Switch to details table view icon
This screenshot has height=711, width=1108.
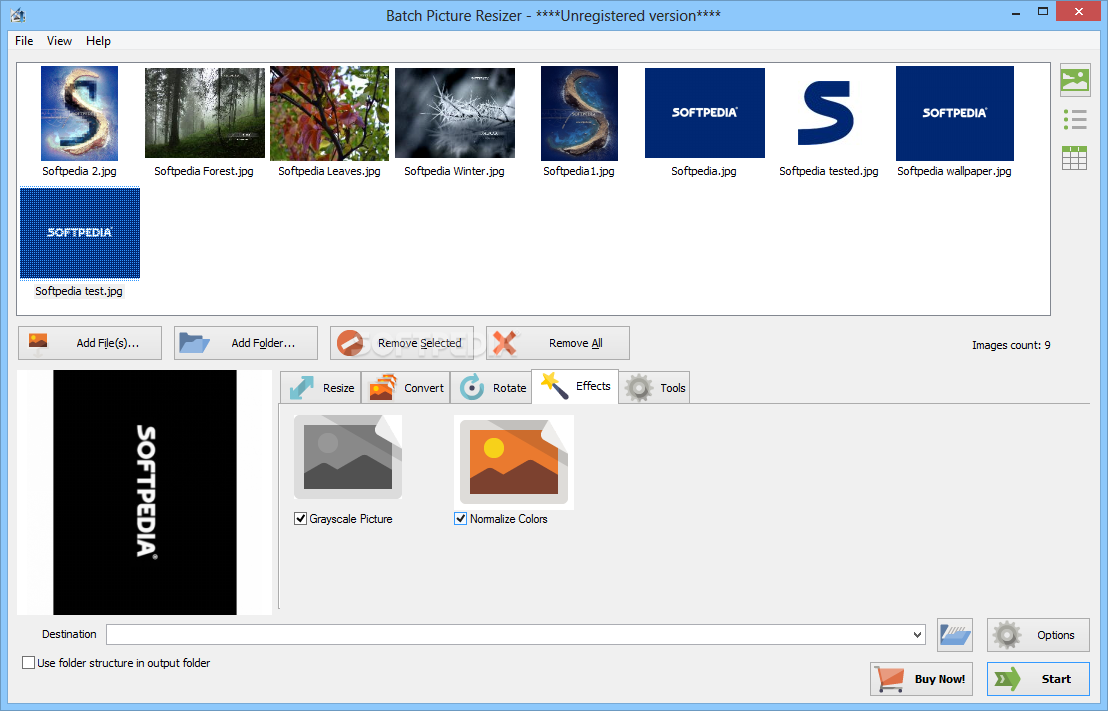(1075, 158)
